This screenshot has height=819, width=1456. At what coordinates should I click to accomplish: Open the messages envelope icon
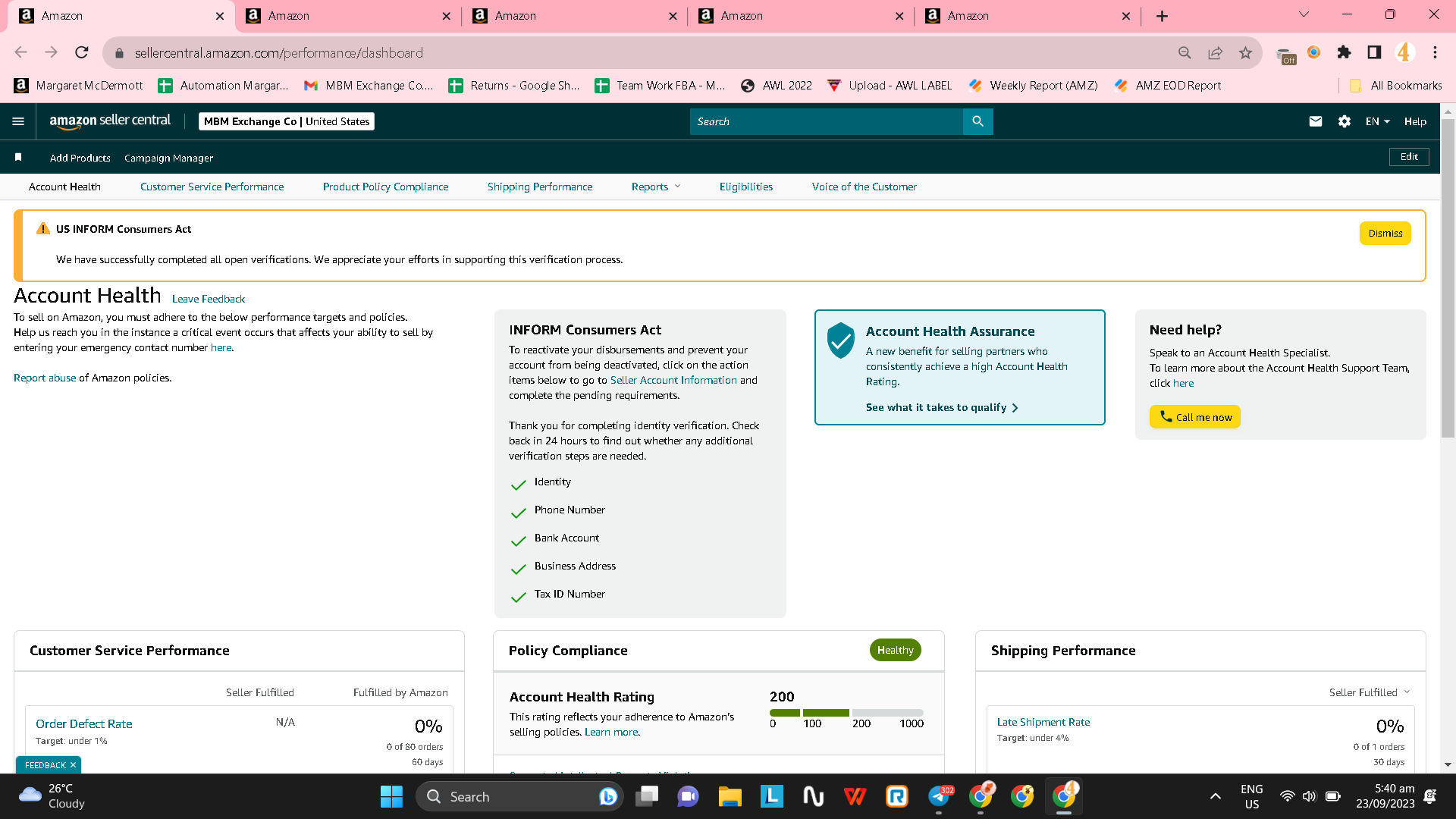(x=1316, y=121)
